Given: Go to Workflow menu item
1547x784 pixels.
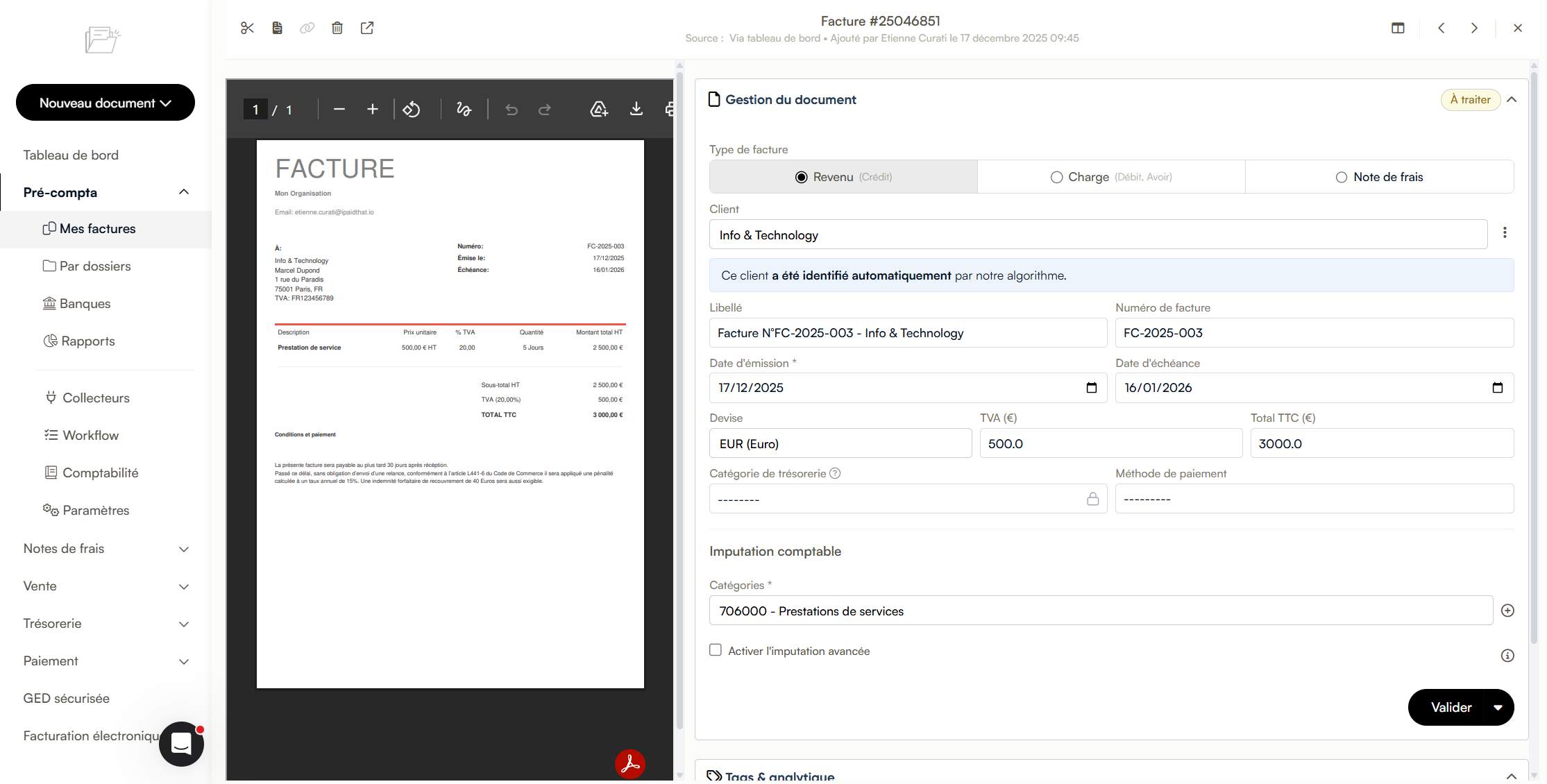Looking at the screenshot, I should pos(90,435).
